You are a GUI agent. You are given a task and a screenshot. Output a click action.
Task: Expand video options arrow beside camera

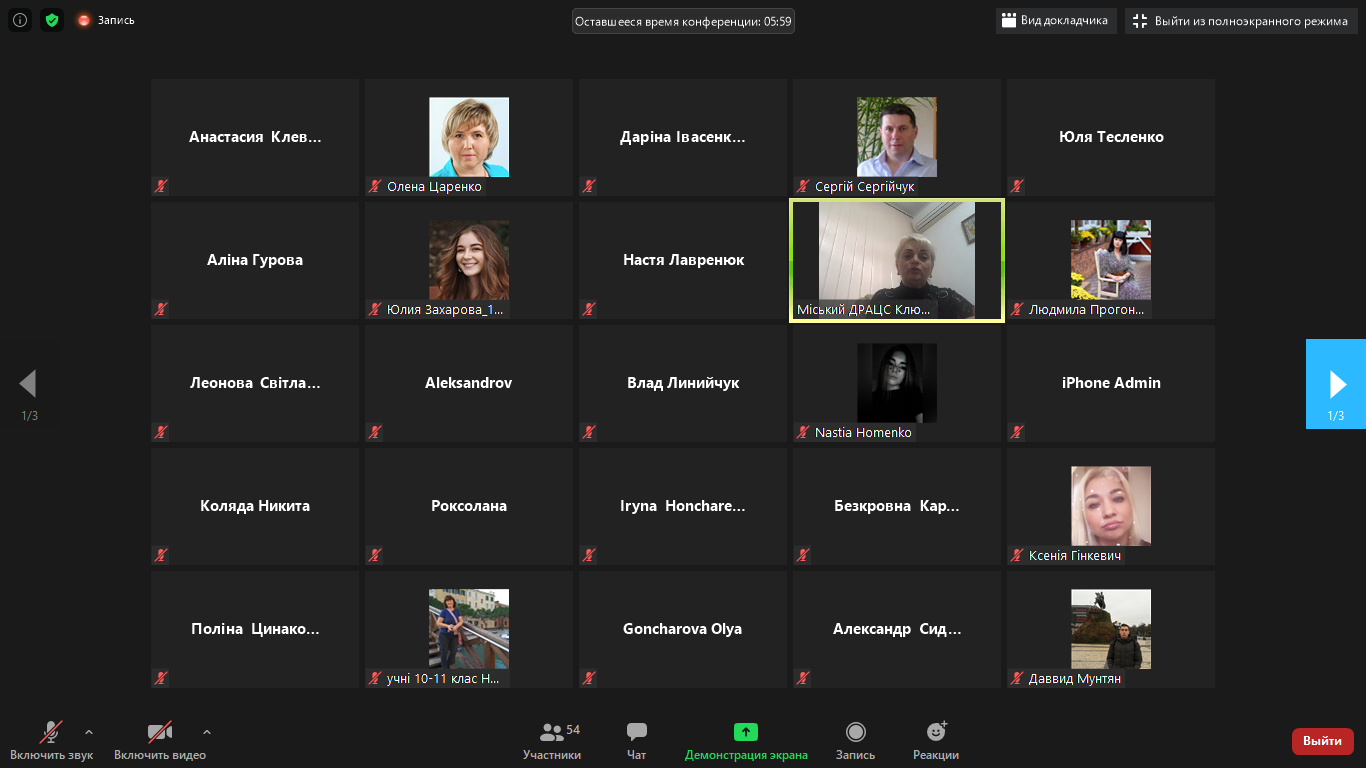pos(207,731)
